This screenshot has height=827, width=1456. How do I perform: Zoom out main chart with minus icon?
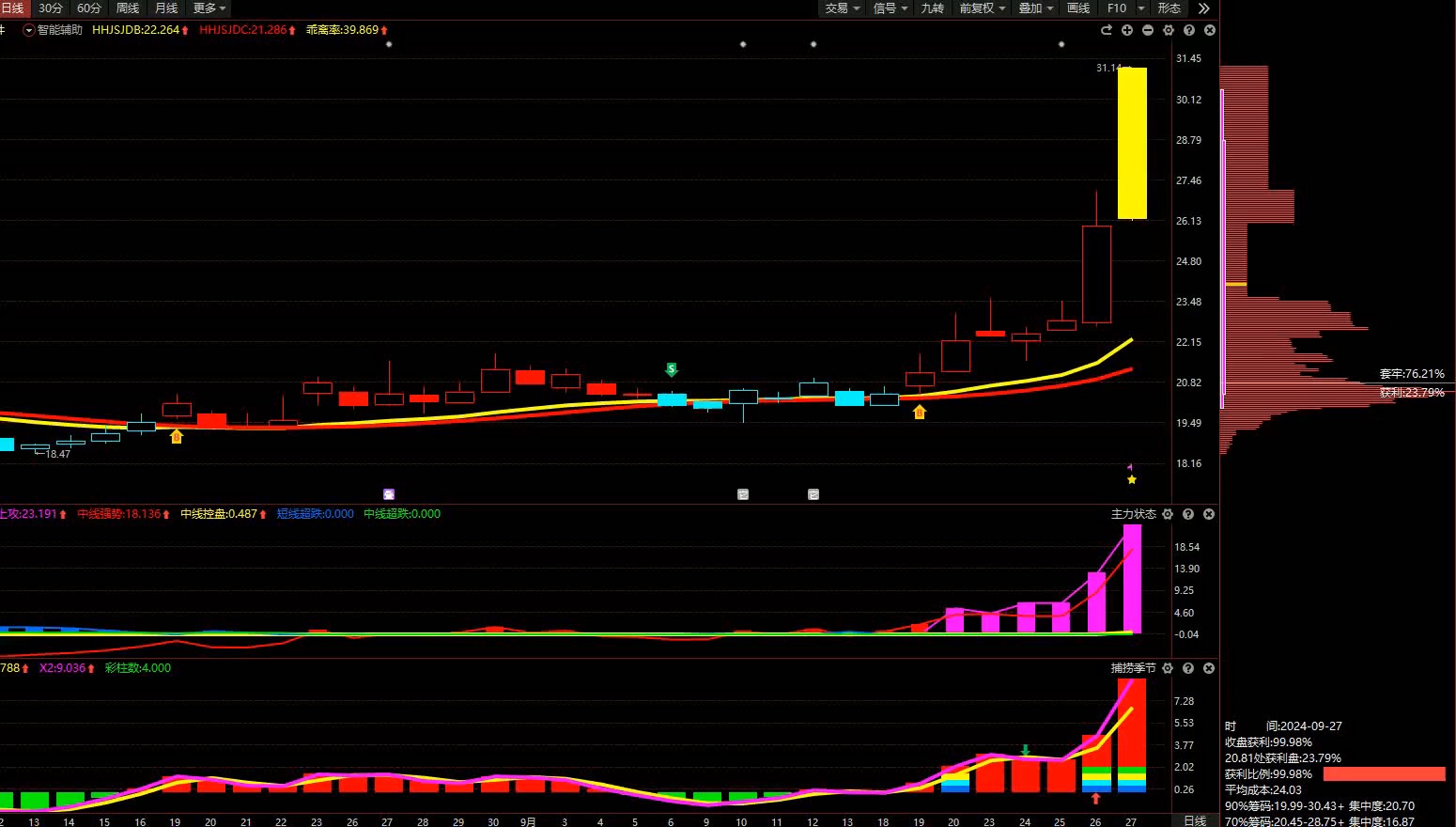1148,30
